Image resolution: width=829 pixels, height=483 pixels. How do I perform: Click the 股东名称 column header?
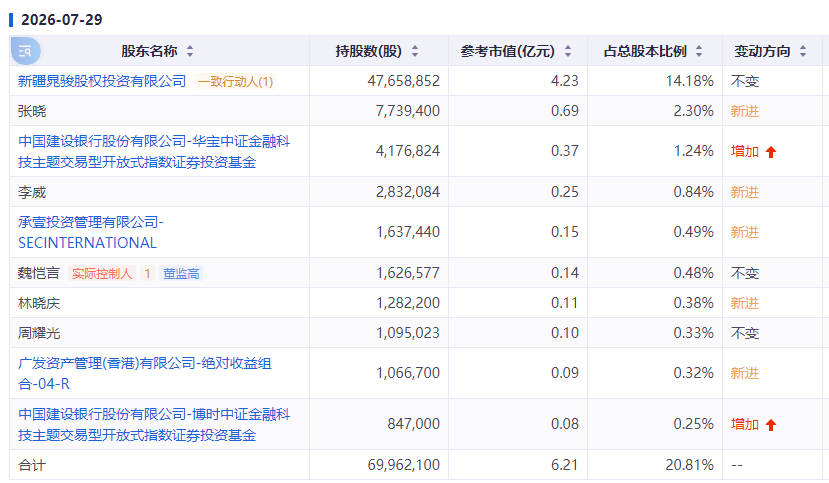[x=149, y=51]
